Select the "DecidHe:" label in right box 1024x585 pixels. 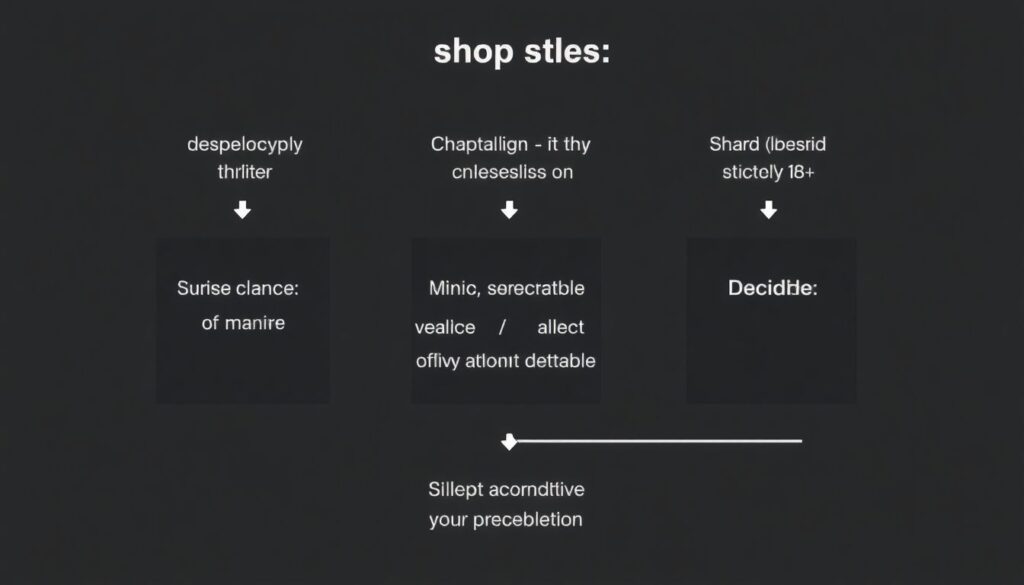(772, 289)
